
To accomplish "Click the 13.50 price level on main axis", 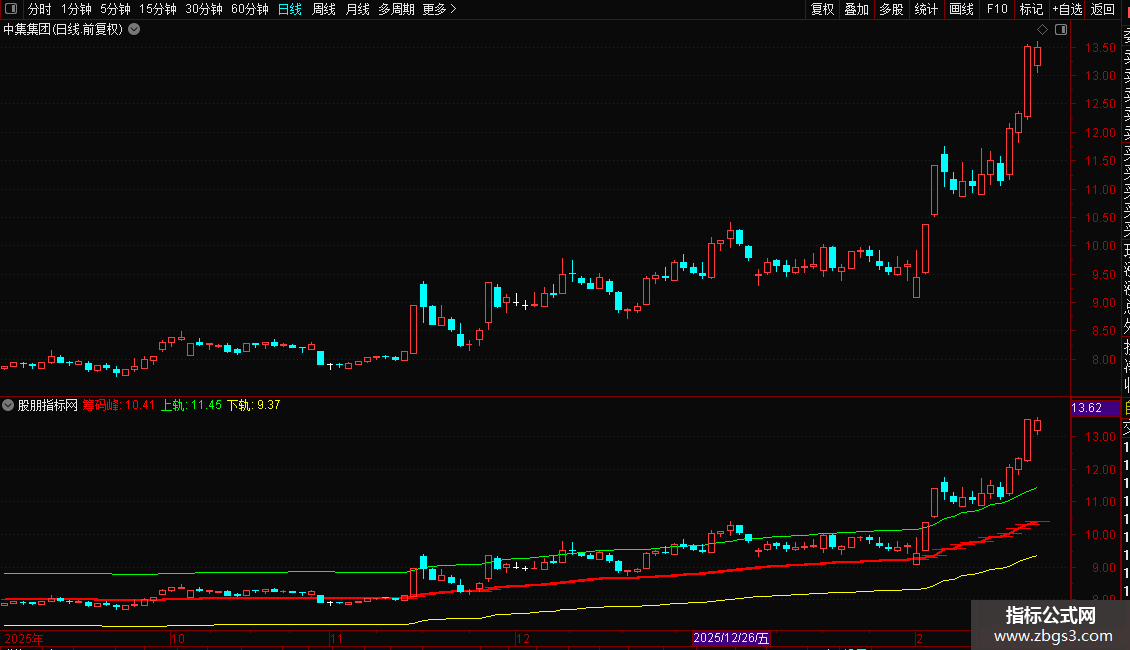I will point(1100,48).
